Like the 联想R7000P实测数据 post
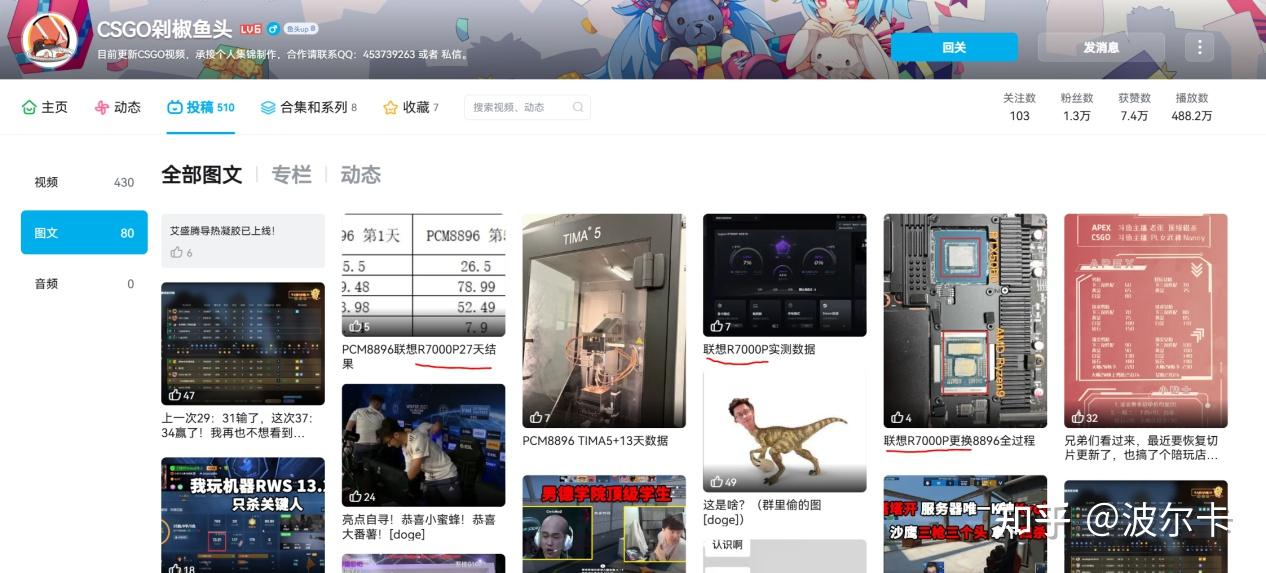The height and width of the screenshot is (573, 1266). (716, 326)
